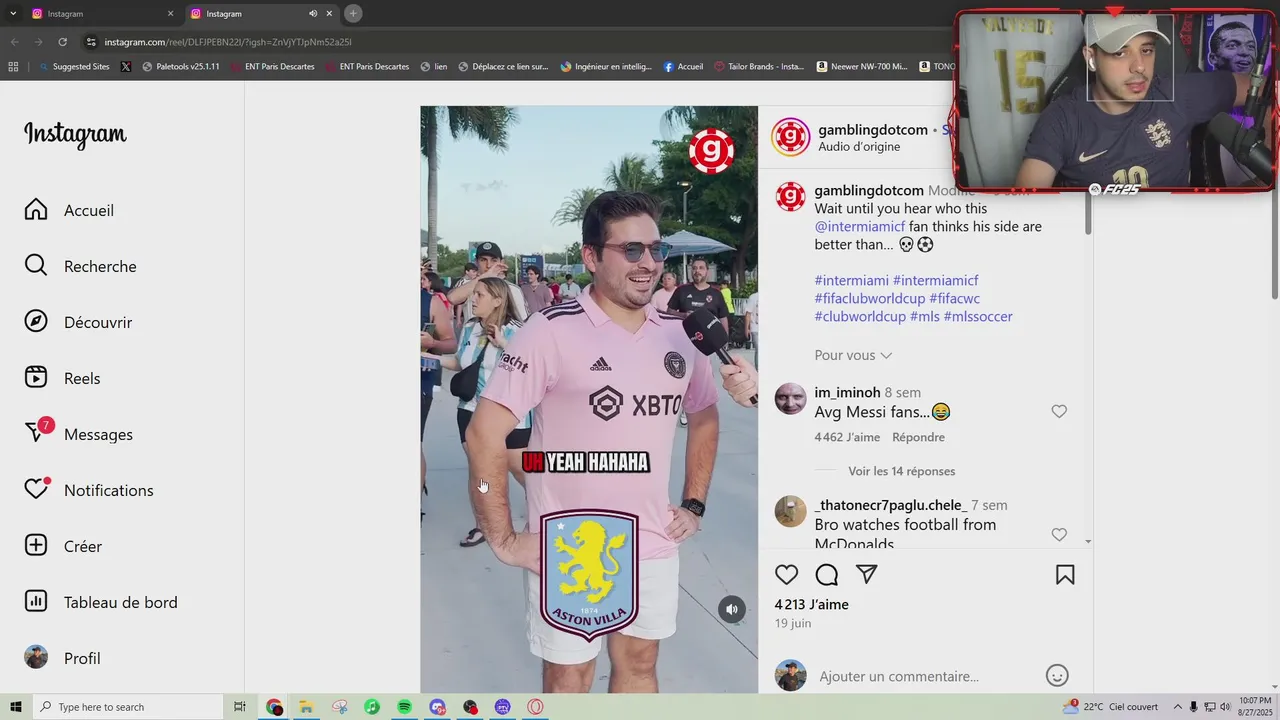Expand the Pour vous comment sort dropdown
The height and width of the screenshot is (720, 1280).
853,355
